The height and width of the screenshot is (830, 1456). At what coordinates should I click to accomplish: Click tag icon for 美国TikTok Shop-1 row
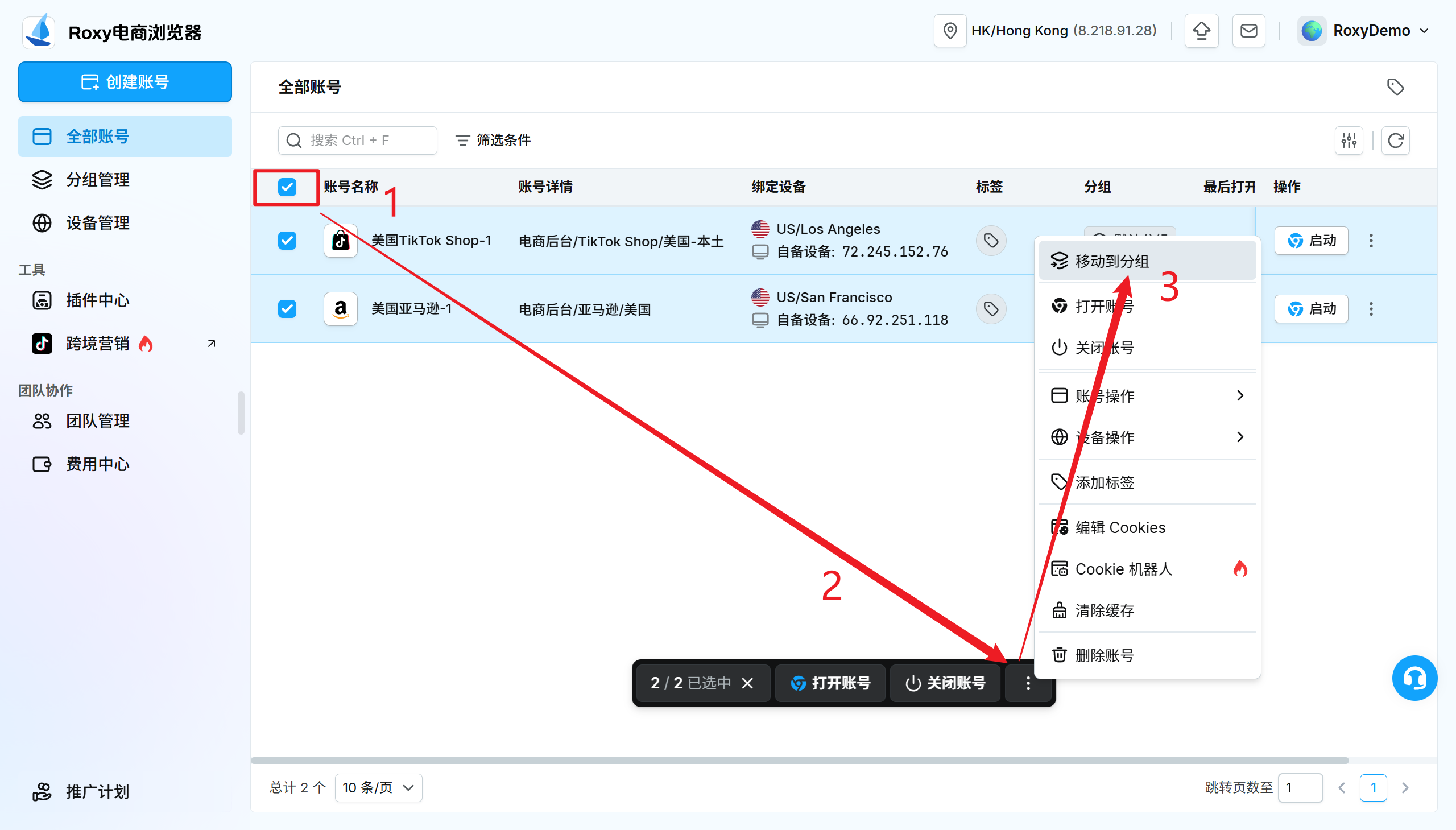(991, 241)
